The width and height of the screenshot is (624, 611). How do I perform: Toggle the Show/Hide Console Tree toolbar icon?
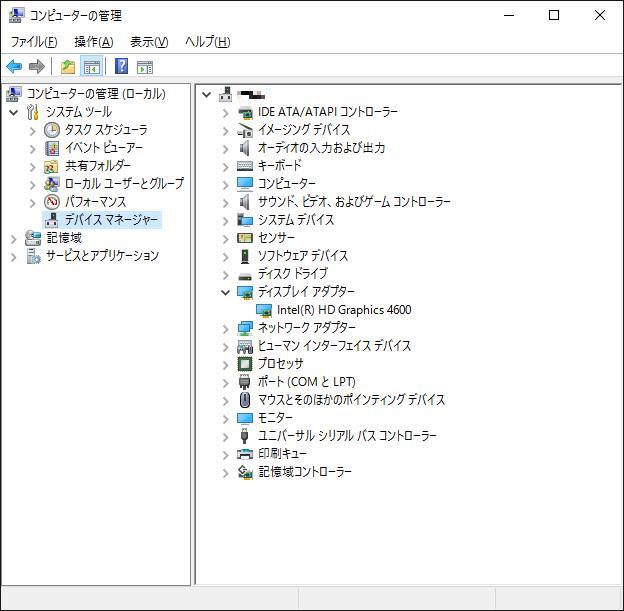[x=92, y=66]
